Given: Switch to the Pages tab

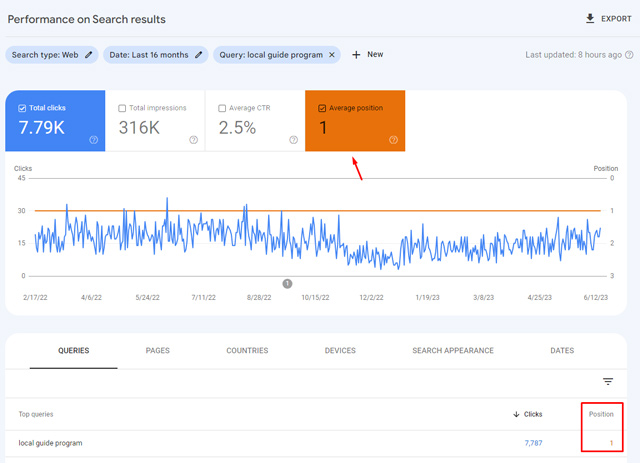Looking at the screenshot, I should (157, 351).
